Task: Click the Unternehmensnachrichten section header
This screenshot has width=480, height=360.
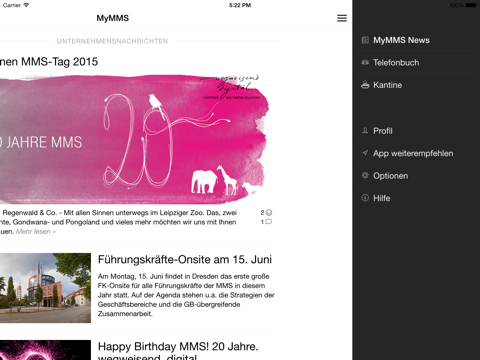Action: coord(112,41)
